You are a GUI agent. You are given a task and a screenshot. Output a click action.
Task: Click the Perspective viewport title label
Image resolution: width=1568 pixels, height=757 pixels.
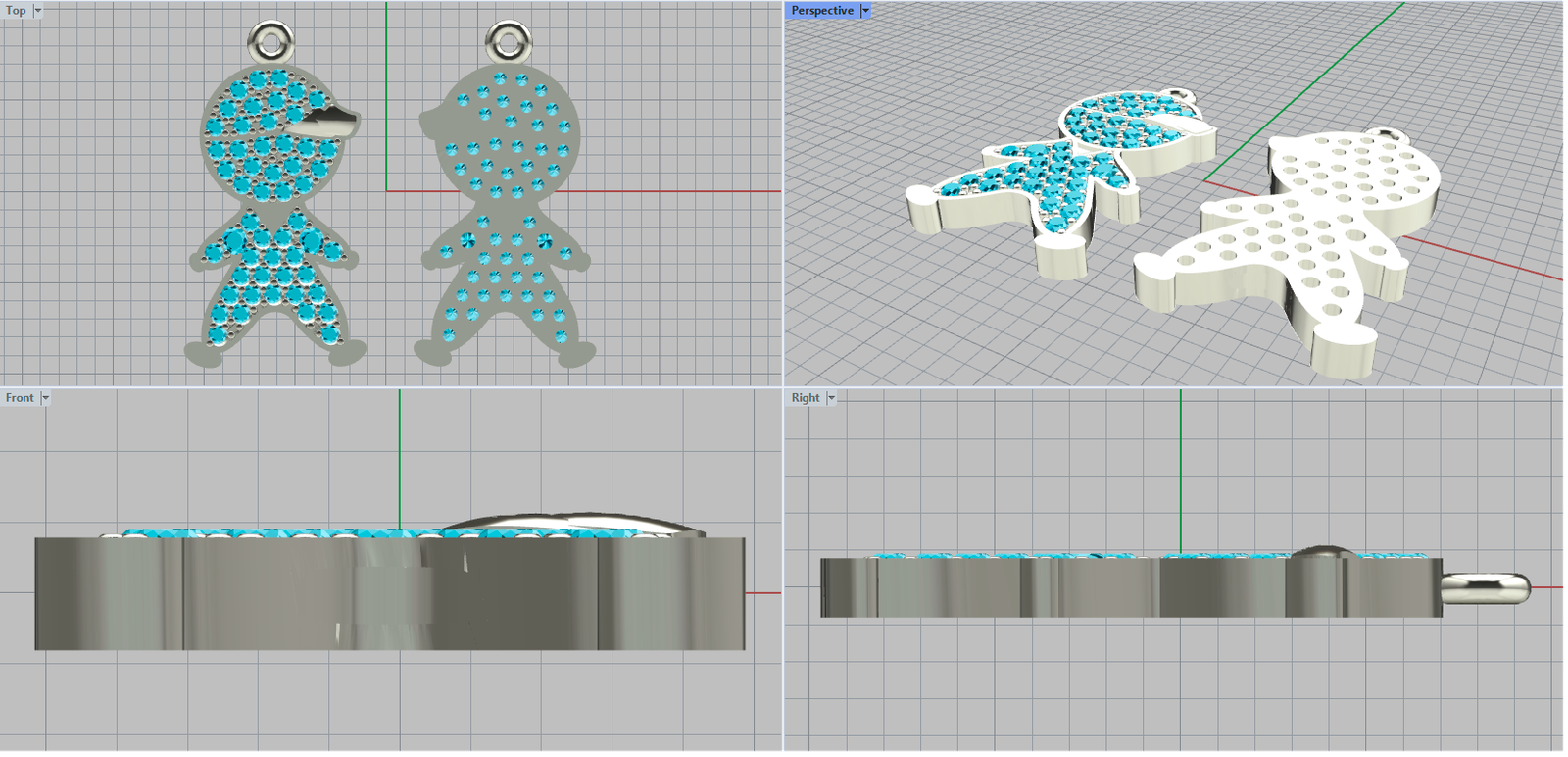(x=821, y=11)
